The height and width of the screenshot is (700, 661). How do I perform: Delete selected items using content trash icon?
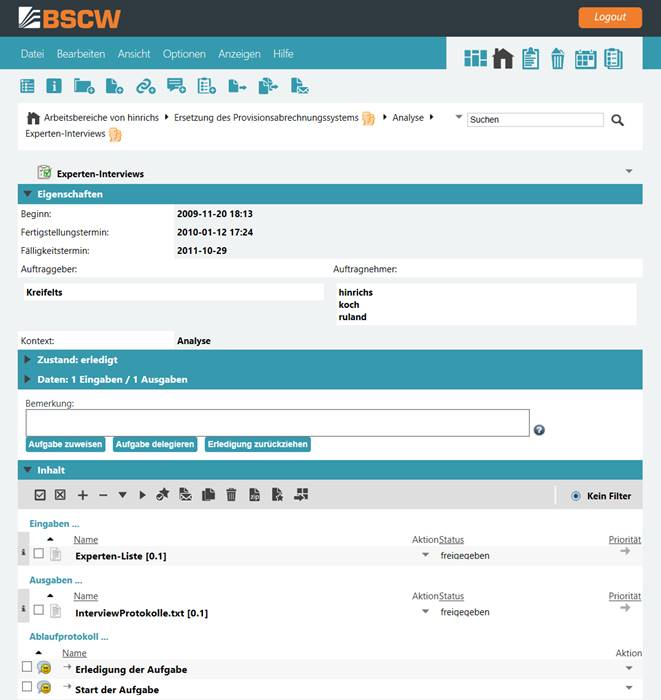point(231,494)
